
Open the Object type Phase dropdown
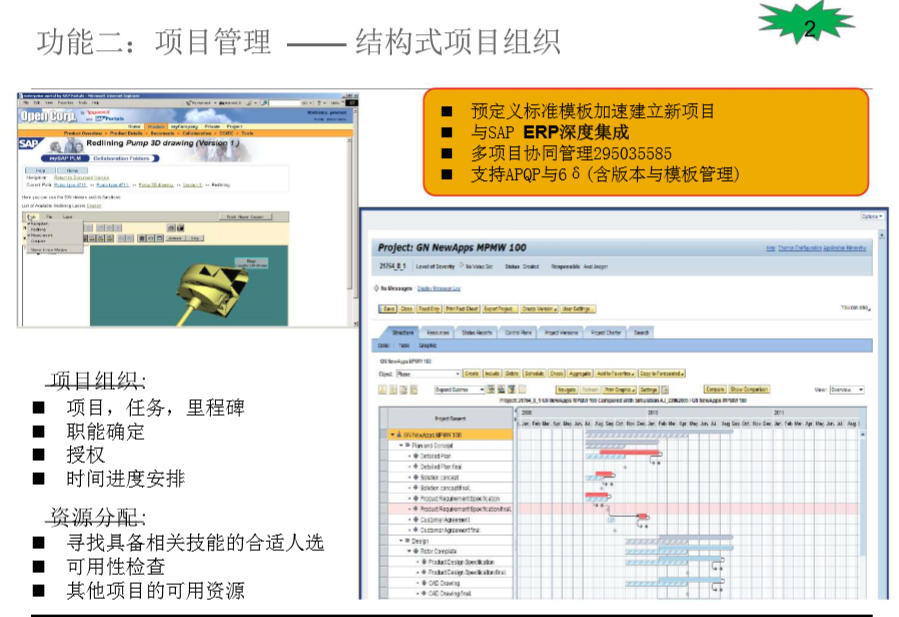[x=429, y=374]
